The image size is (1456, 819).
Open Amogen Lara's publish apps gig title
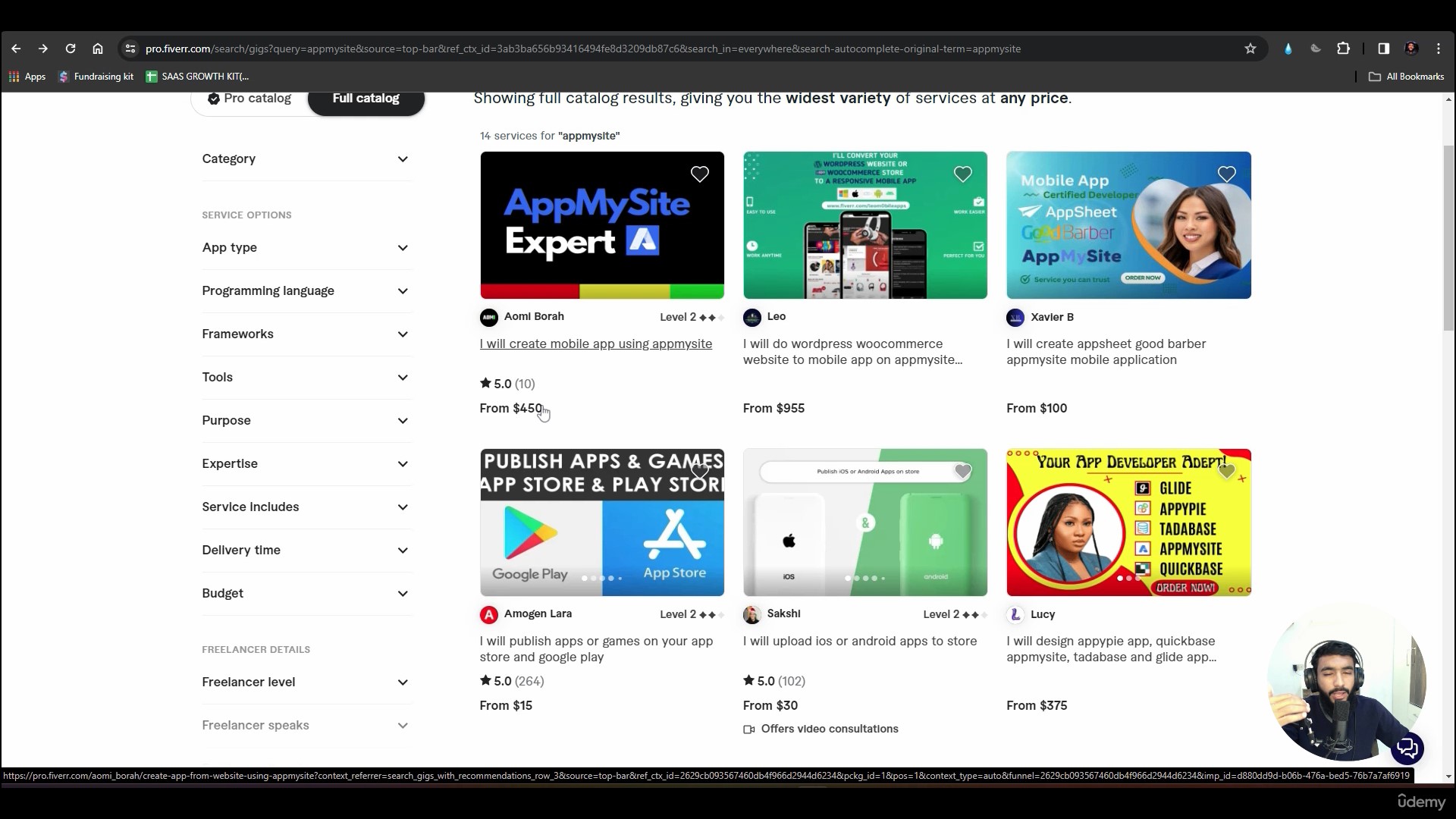595,649
